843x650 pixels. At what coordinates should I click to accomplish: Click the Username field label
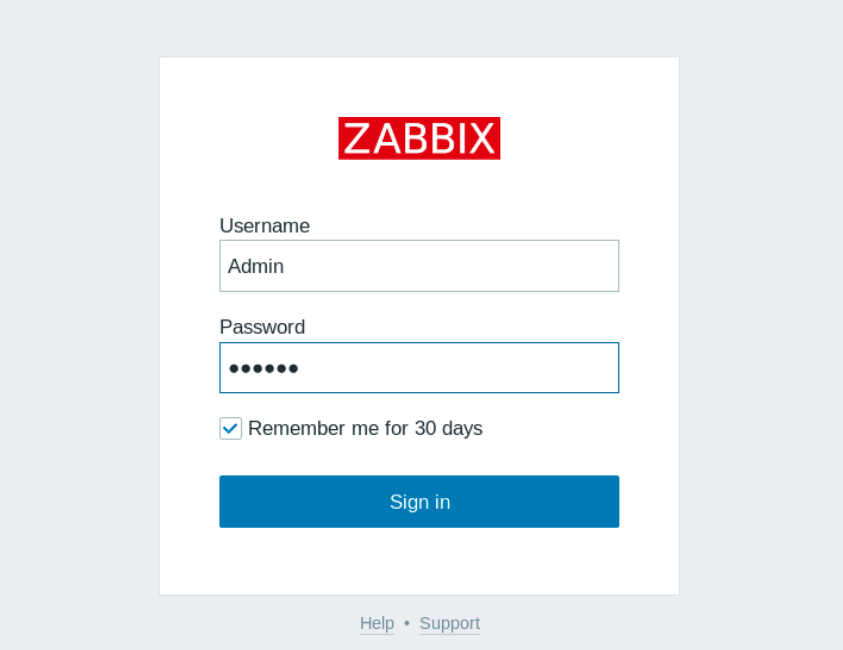click(264, 226)
